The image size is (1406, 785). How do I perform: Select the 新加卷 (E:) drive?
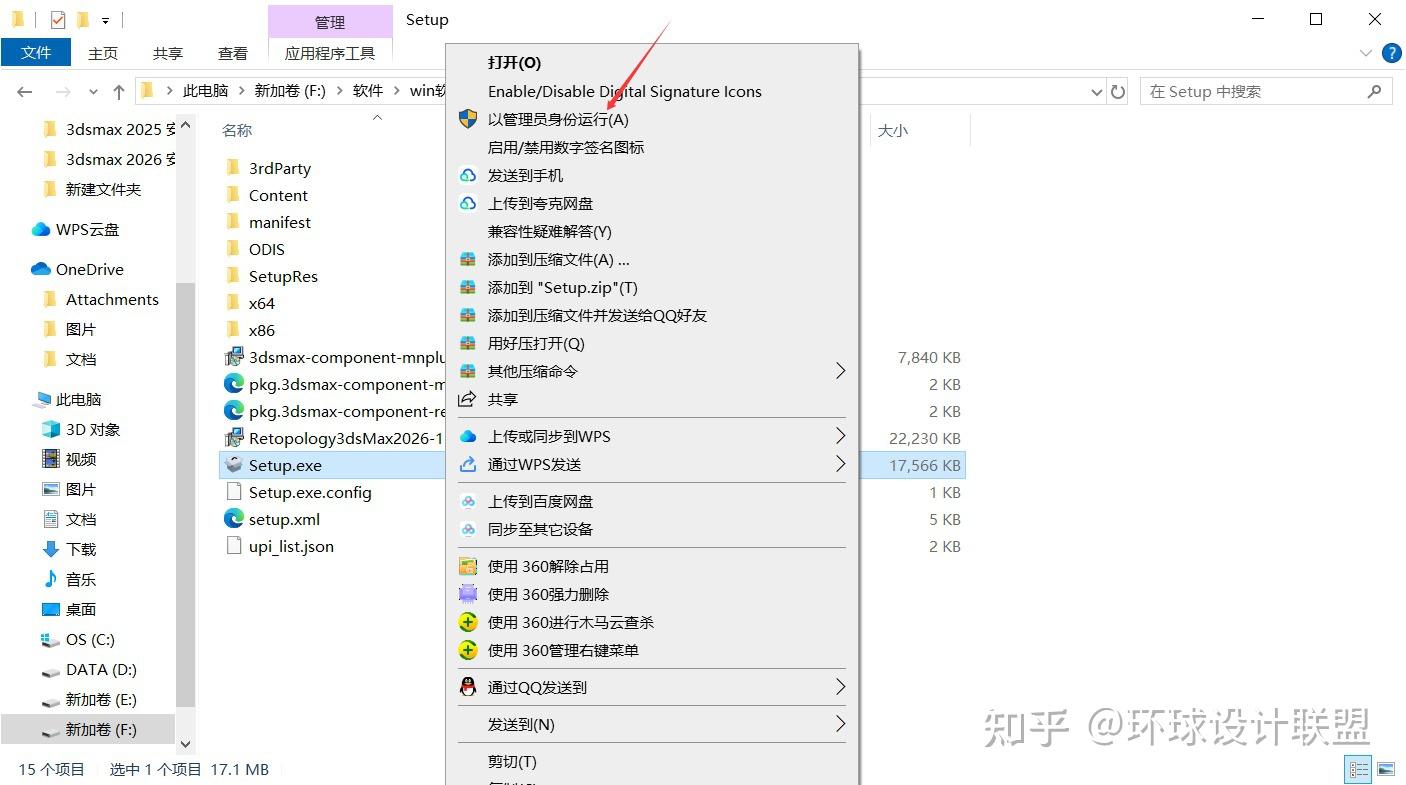tap(101, 699)
